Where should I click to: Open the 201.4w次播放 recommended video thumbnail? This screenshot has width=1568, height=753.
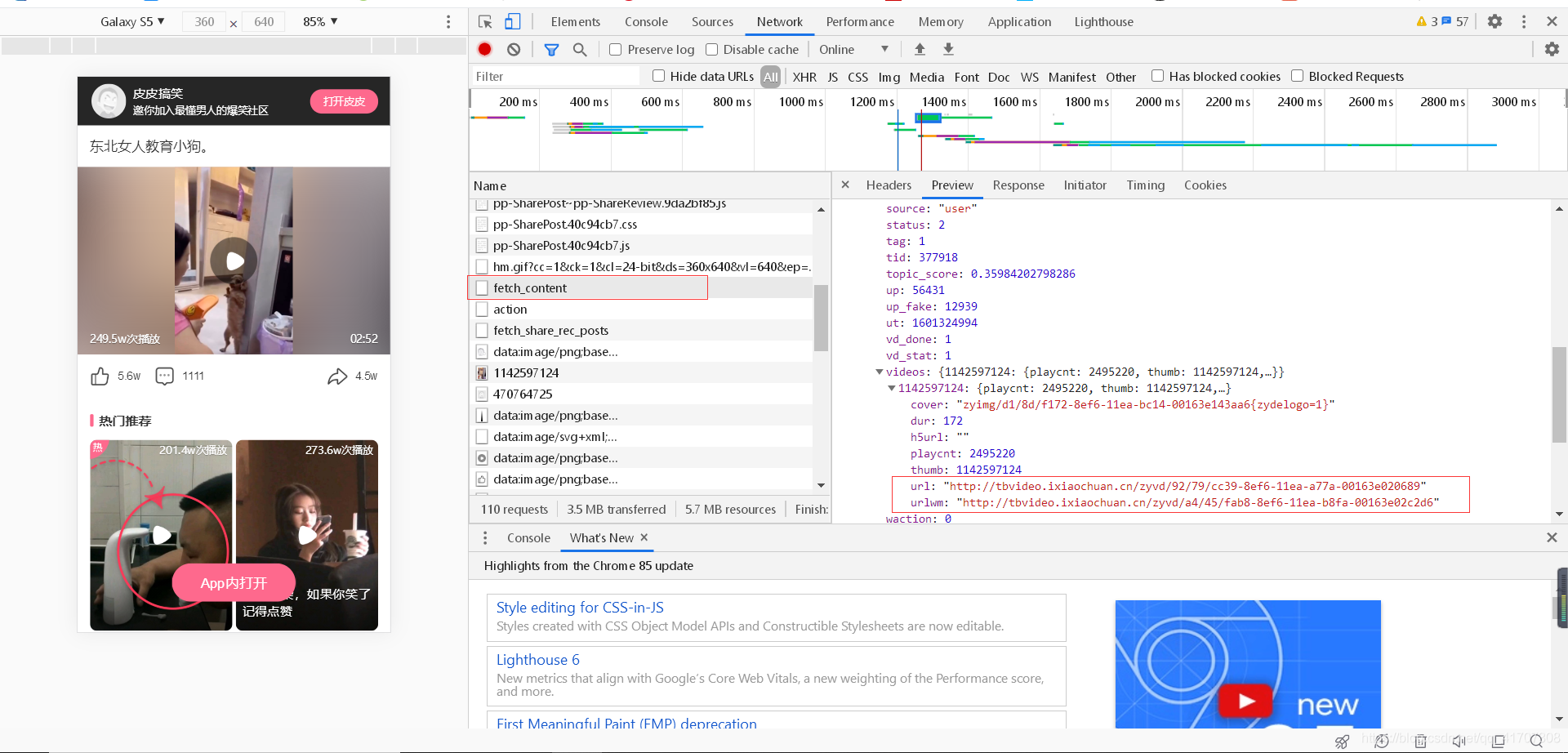(x=161, y=535)
